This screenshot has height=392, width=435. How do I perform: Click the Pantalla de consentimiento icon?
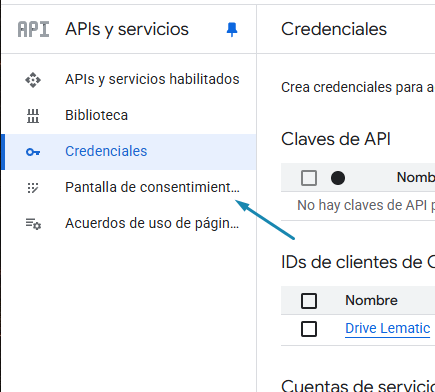click(x=33, y=188)
